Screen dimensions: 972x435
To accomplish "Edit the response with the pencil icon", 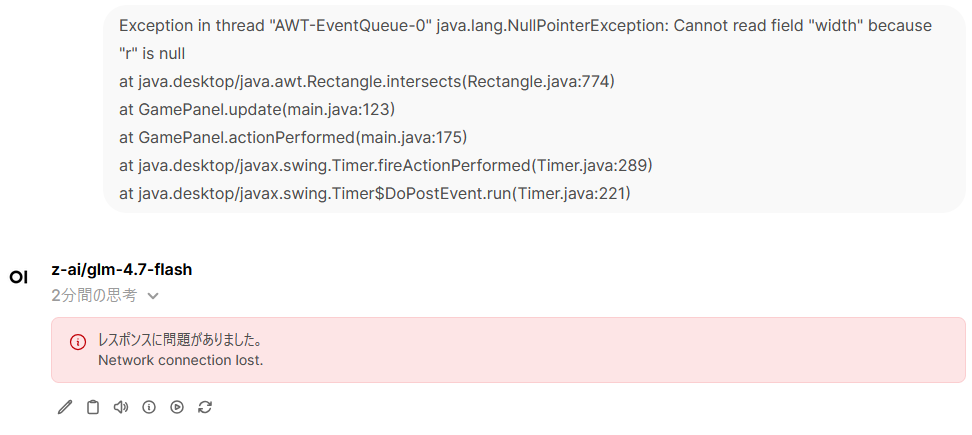I will 64,407.
